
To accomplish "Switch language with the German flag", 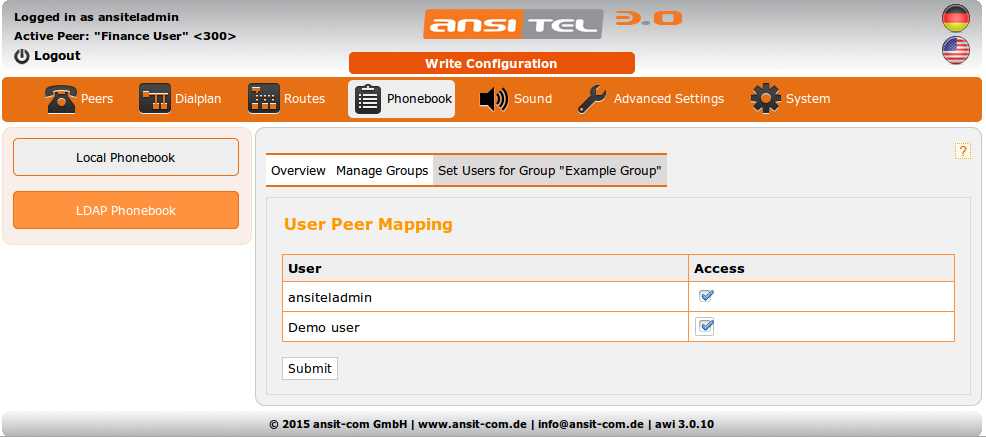I will (956, 18).
